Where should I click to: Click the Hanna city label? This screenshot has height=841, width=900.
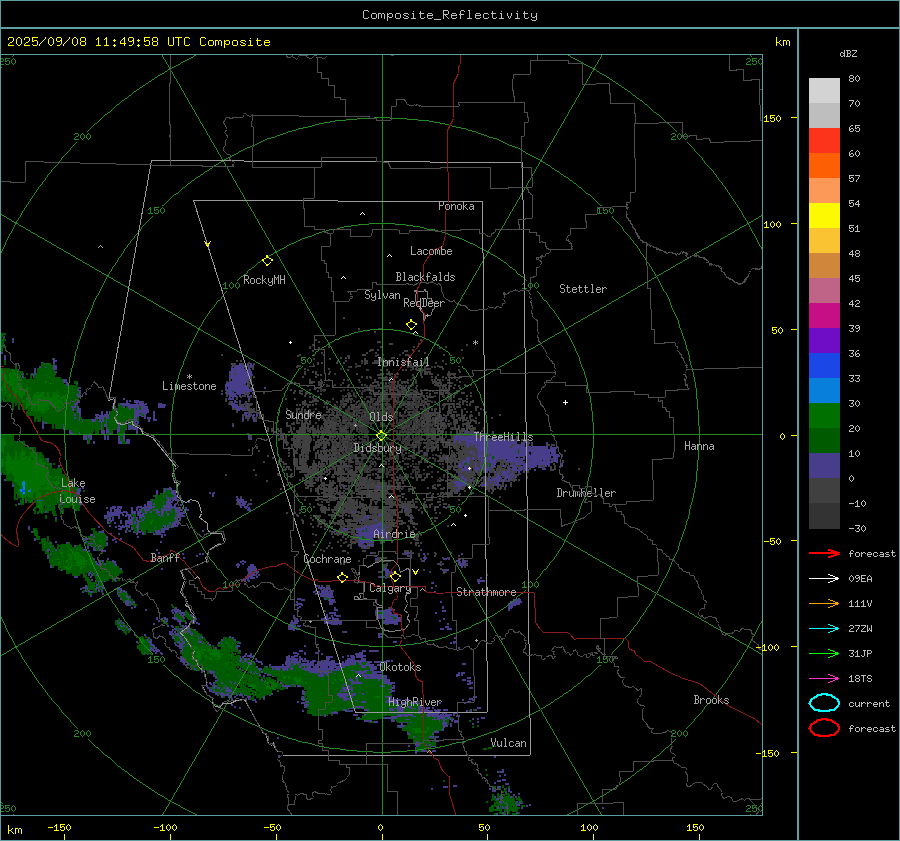coord(699,446)
